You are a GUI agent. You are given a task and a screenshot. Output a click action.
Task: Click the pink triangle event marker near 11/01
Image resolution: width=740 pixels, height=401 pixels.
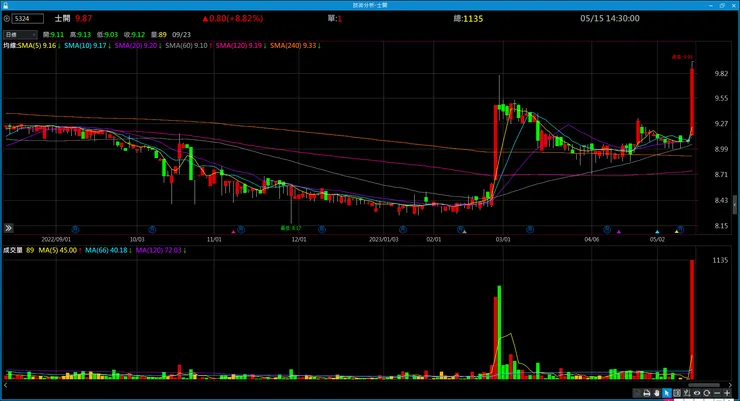click(x=233, y=232)
